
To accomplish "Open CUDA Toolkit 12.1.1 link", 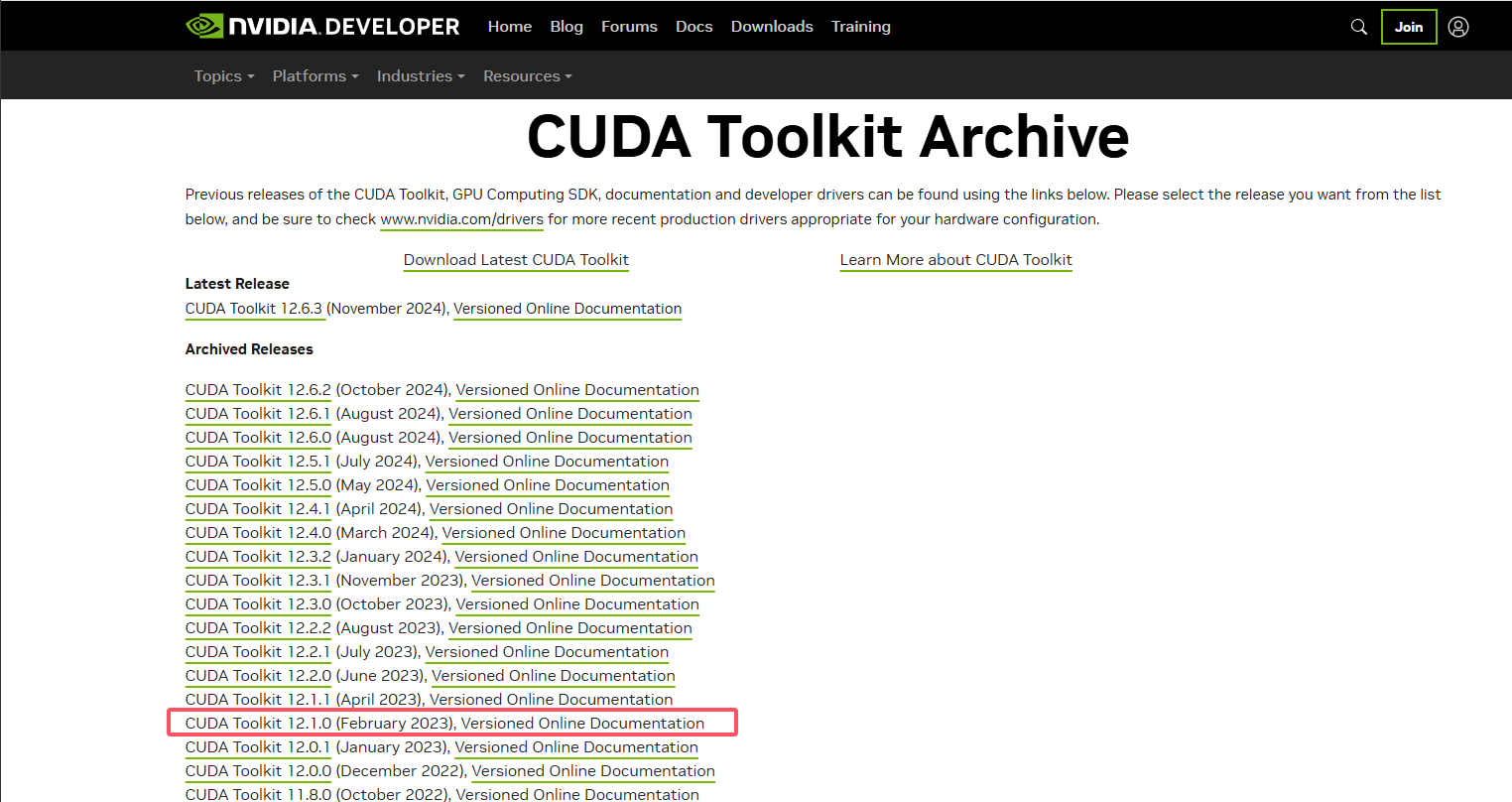I will [x=258, y=700].
